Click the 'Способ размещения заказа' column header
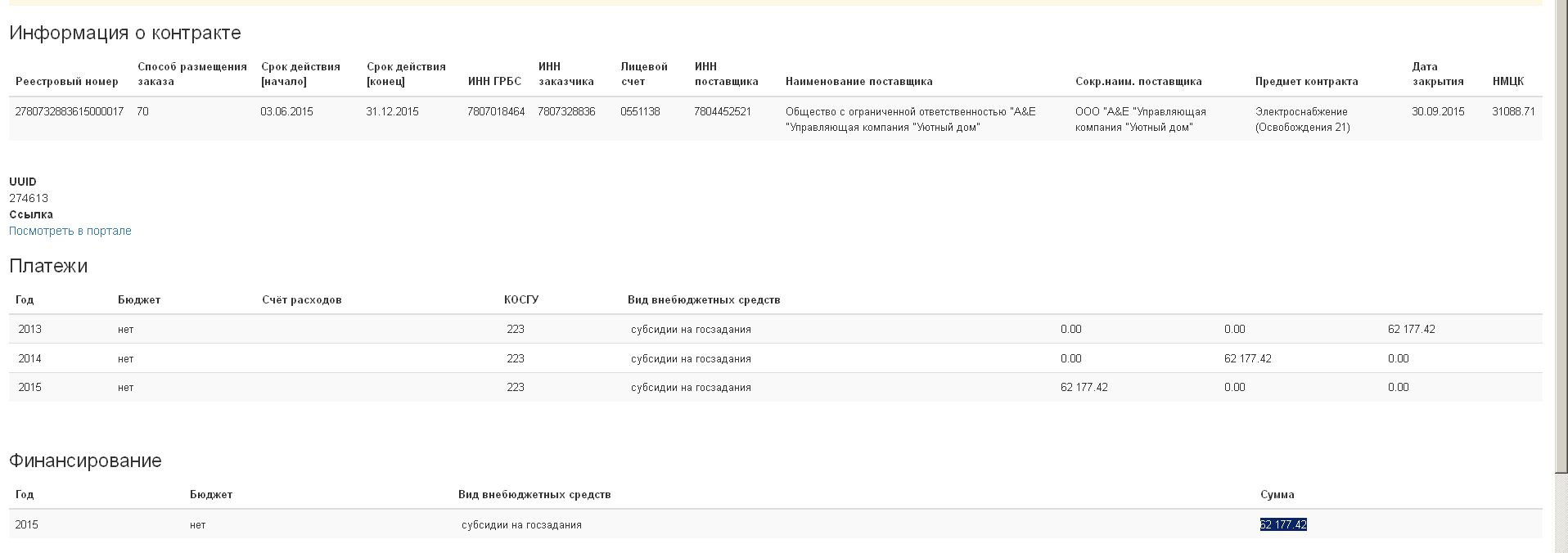This screenshot has width=1568, height=553. coord(192,74)
